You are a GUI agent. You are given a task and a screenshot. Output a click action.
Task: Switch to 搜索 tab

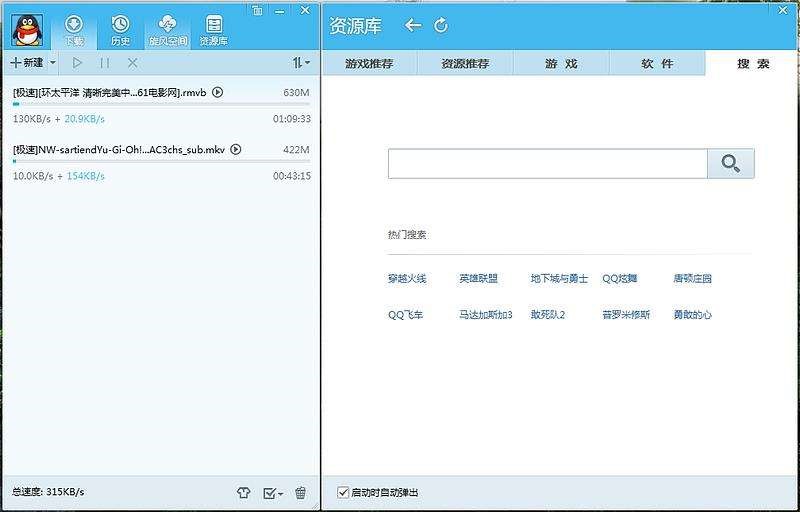tap(753, 63)
